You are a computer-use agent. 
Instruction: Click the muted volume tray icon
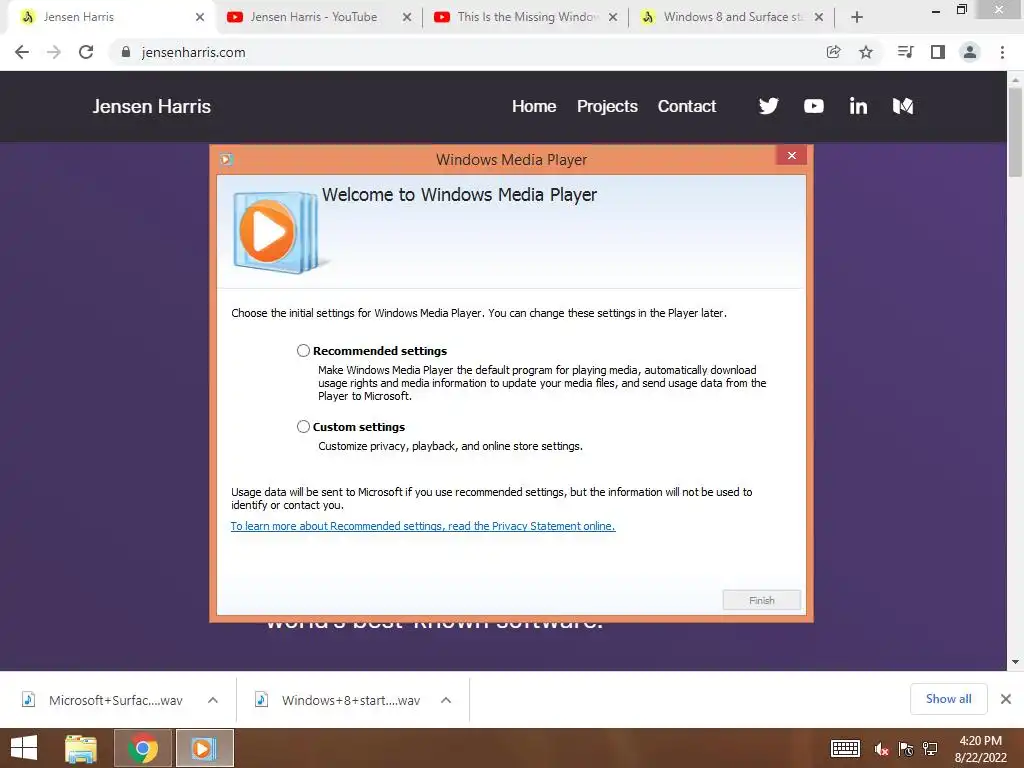pyautogui.click(x=882, y=749)
